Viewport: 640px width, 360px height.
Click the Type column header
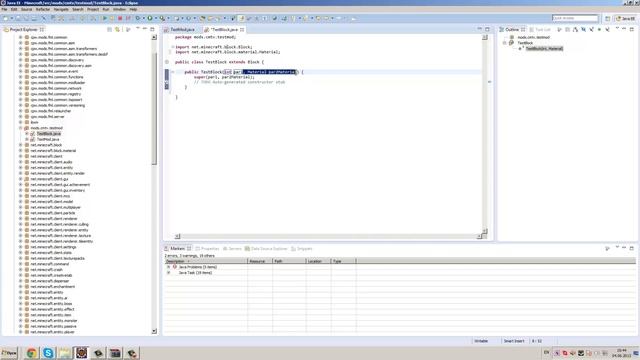[x=343, y=261]
